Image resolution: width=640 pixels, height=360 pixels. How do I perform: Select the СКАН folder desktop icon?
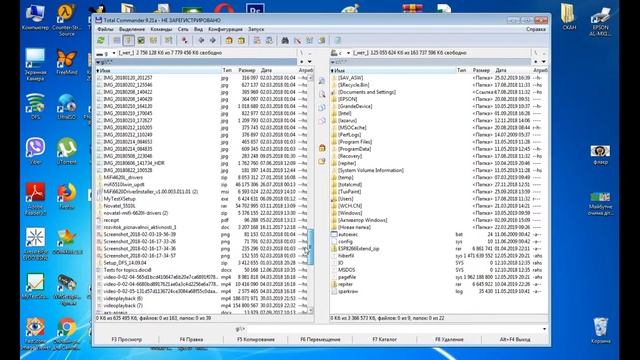pyautogui.click(x=569, y=17)
